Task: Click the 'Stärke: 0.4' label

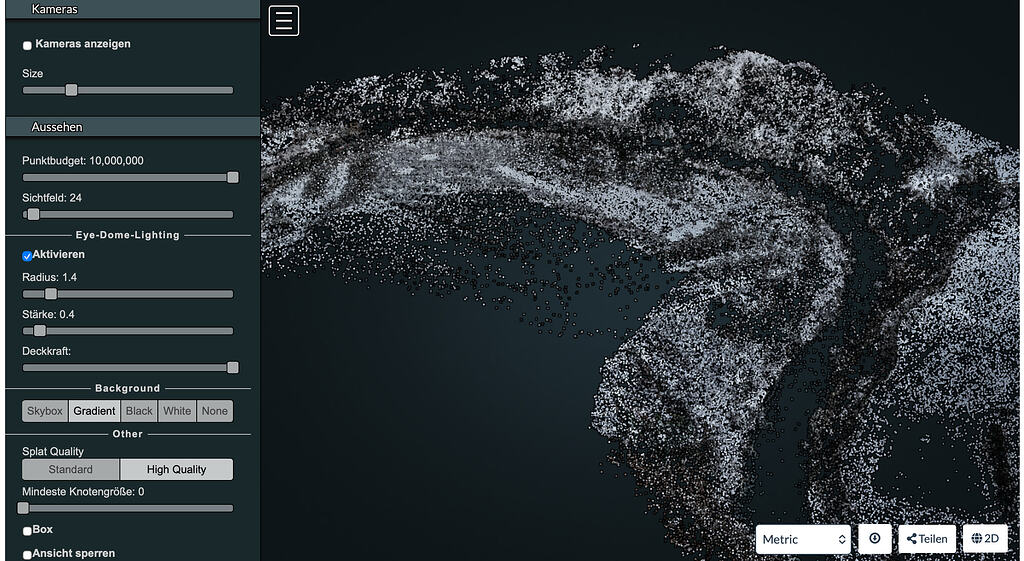Action: [x=48, y=315]
